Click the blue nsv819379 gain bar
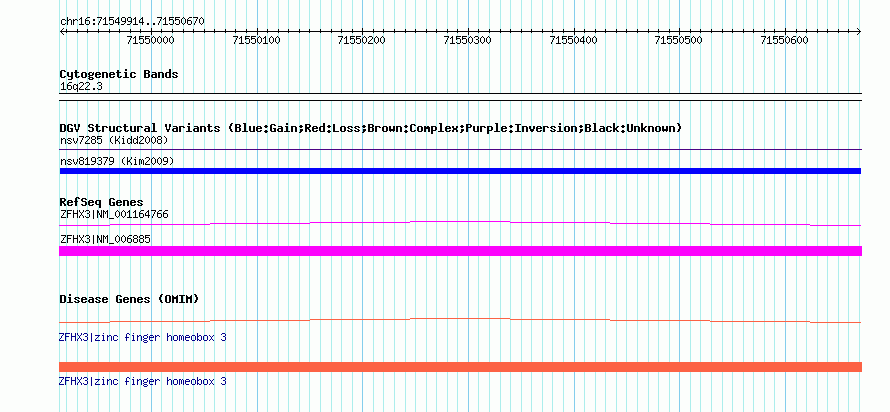The width and height of the screenshot is (890, 412). click(460, 171)
